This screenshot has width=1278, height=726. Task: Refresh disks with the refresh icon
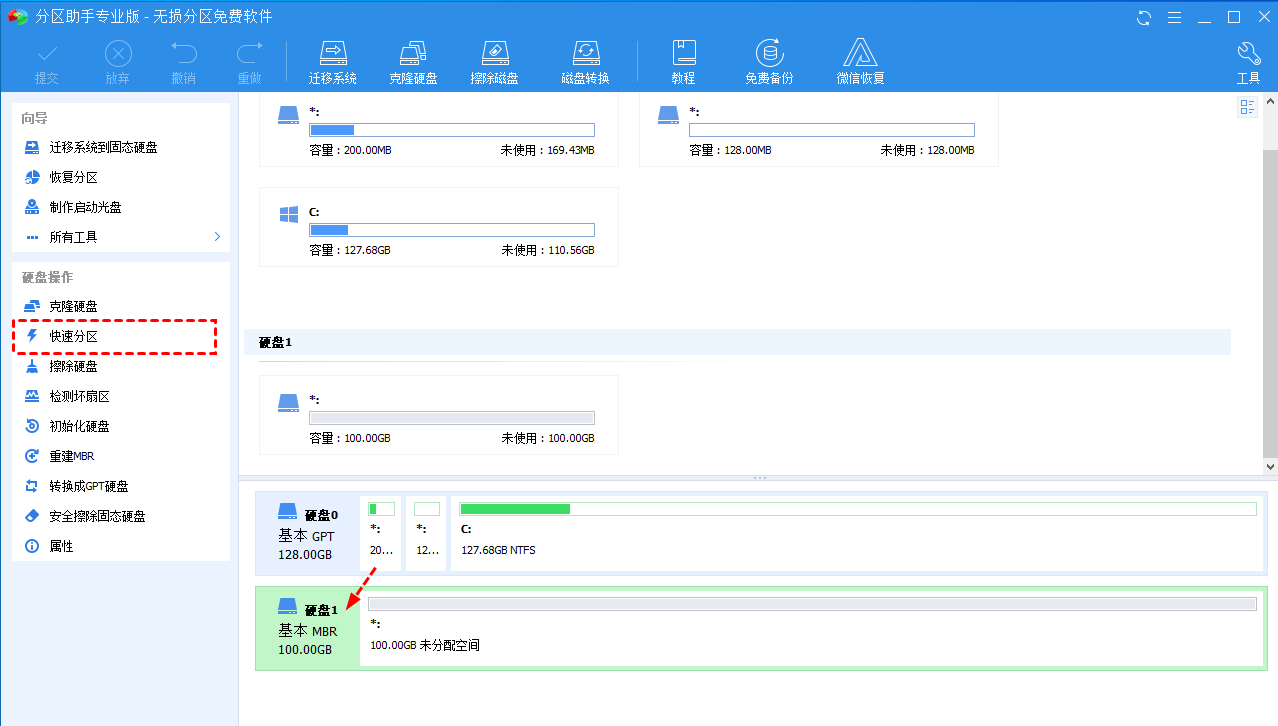pyautogui.click(x=1143, y=17)
